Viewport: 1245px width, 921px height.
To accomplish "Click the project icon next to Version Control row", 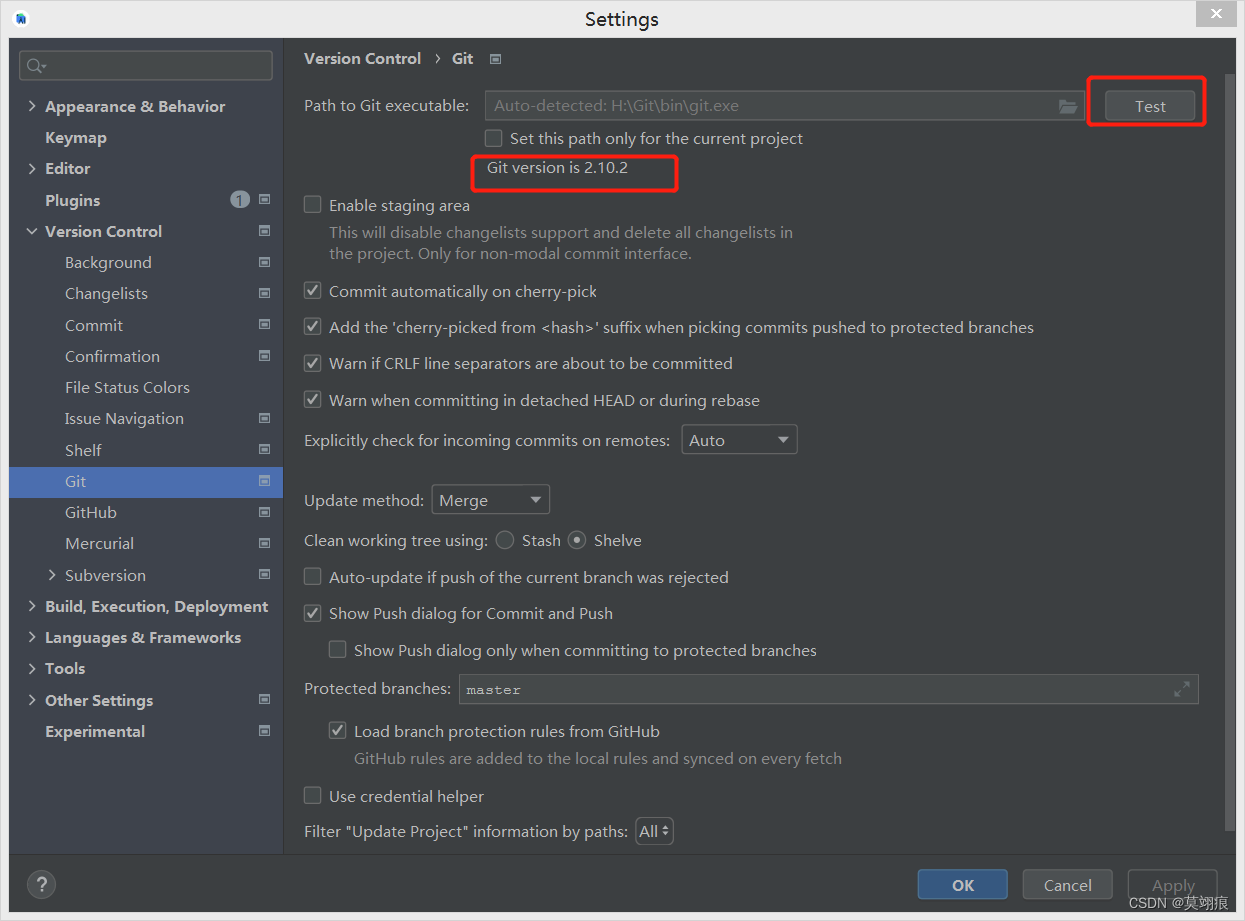I will (264, 231).
